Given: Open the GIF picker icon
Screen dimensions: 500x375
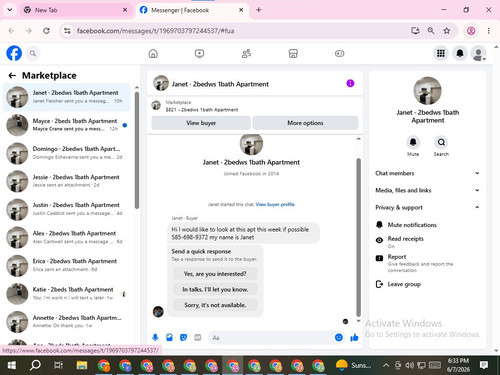Looking at the screenshot, I should 198,338.
